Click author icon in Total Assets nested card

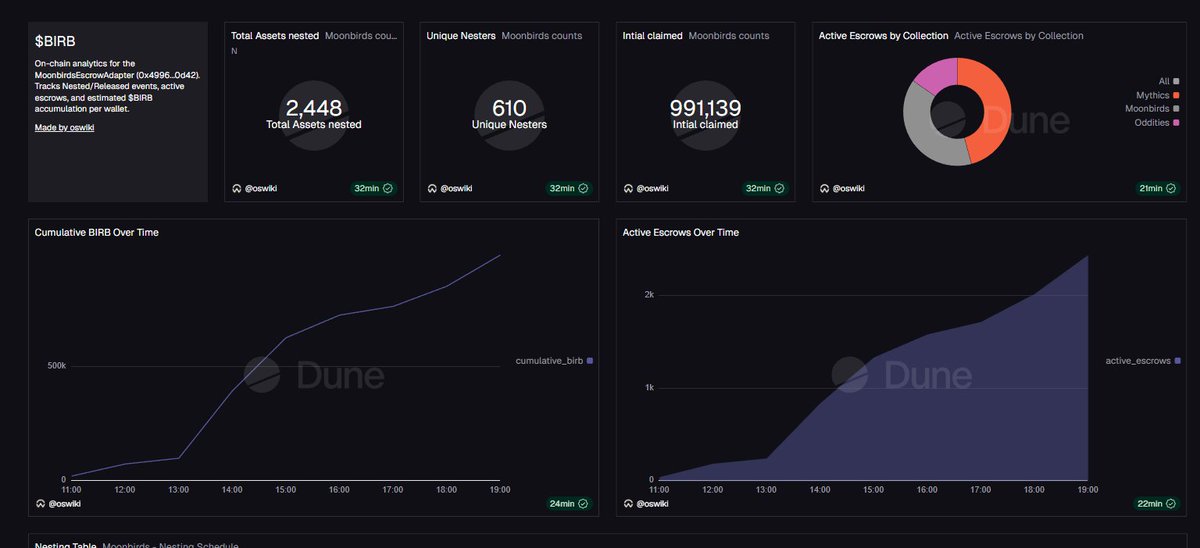pos(236,188)
